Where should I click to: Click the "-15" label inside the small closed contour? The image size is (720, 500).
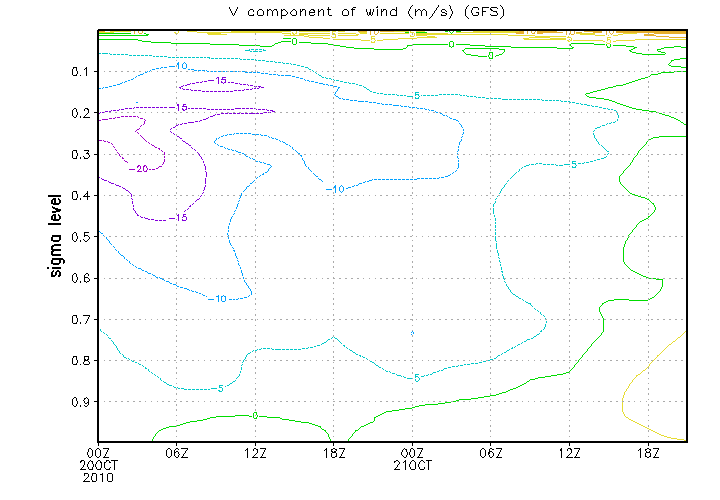tap(218, 81)
